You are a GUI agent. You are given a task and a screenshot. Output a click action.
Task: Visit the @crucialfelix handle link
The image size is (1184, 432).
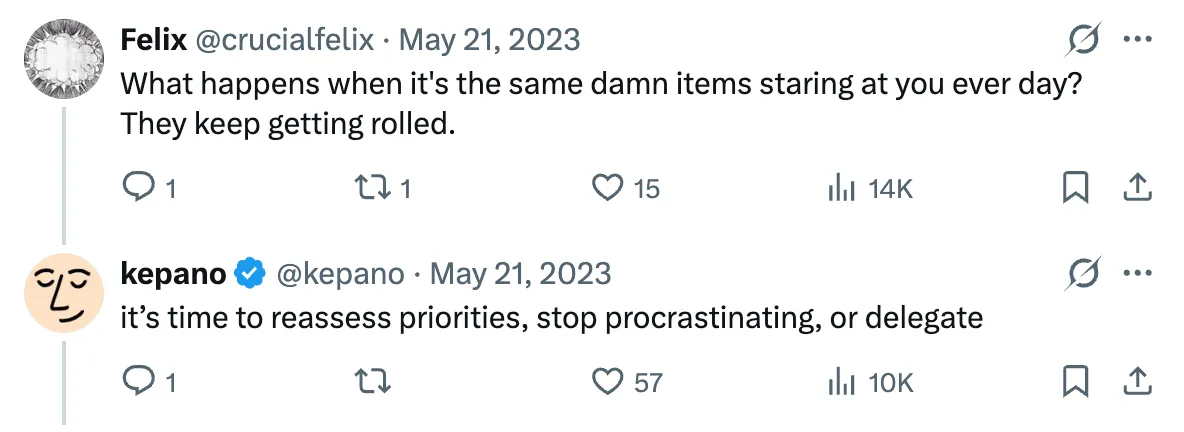pyautogui.click(x=283, y=40)
